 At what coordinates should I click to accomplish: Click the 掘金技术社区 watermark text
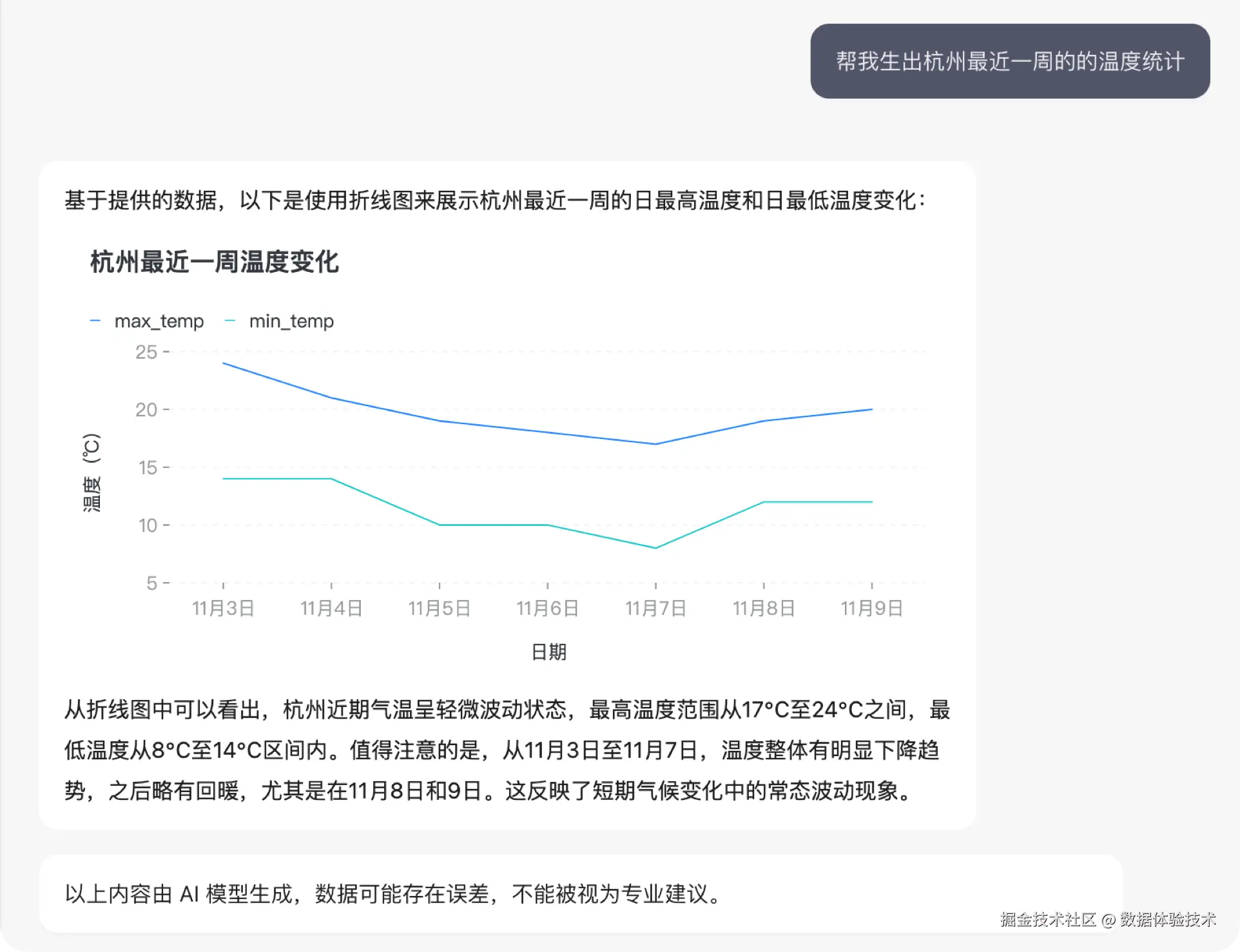click(1047, 920)
